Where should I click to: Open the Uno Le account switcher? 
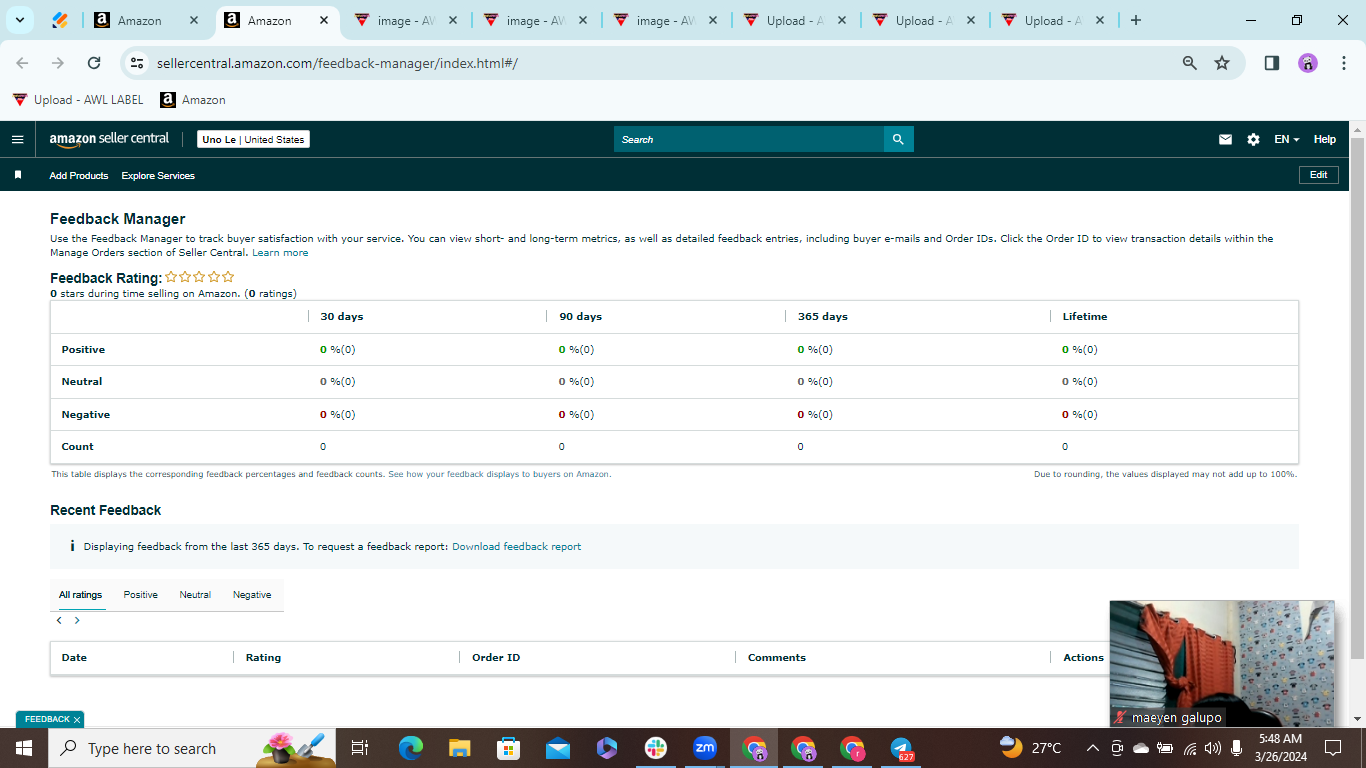[253, 140]
